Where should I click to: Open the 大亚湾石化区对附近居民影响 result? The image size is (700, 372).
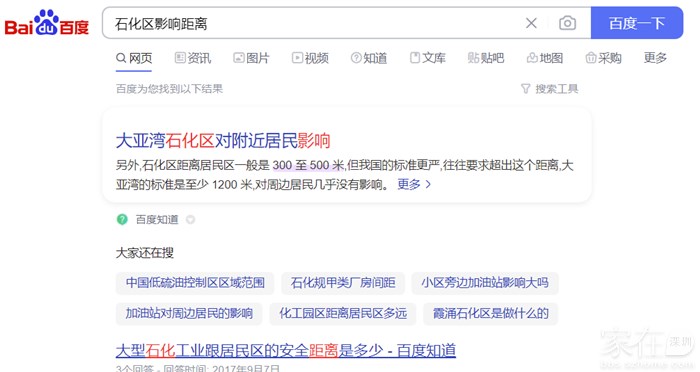[223, 141]
